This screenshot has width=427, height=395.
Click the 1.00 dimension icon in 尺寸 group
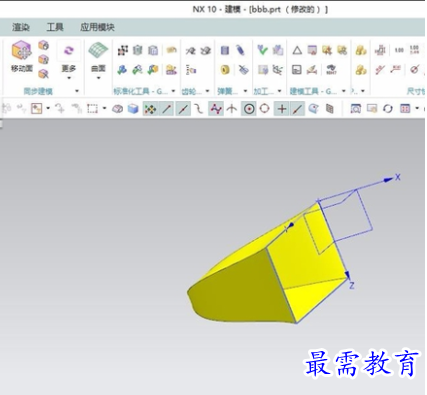[x=399, y=50]
